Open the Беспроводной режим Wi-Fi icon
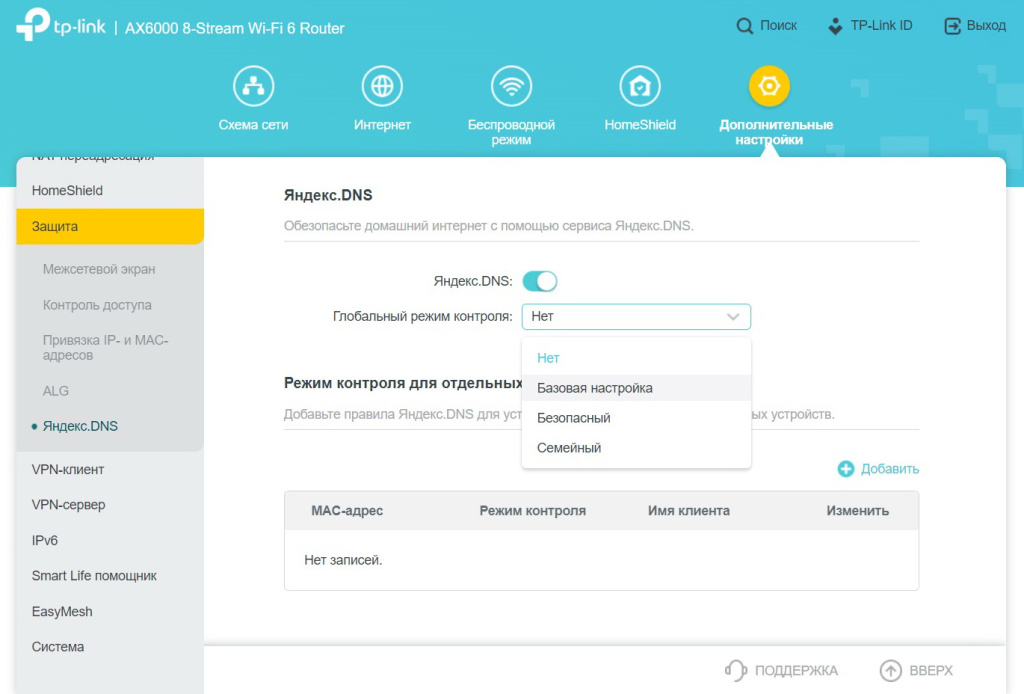Screen dimensions: 1024x694 (511, 86)
